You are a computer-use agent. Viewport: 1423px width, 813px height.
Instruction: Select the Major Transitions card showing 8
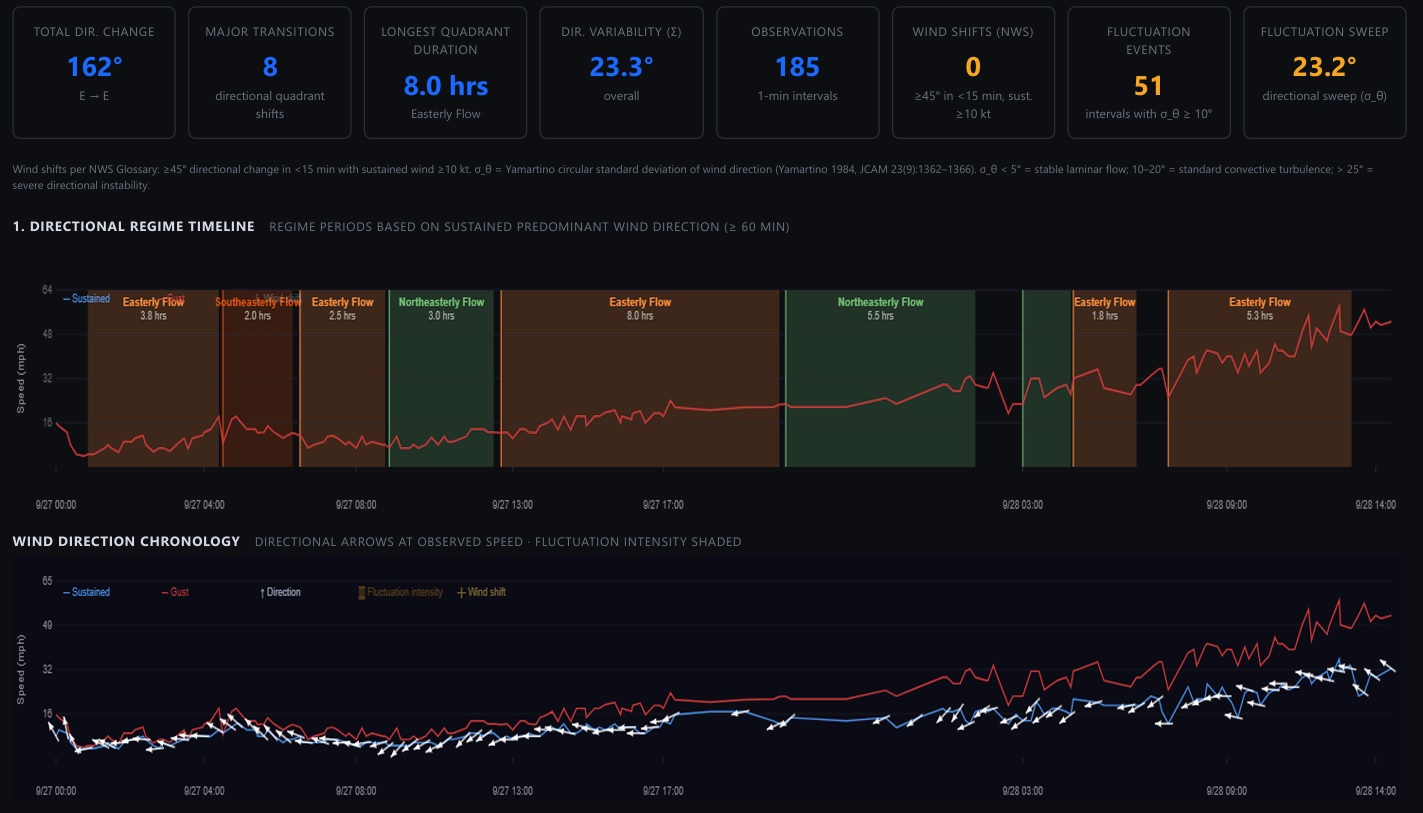click(270, 72)
